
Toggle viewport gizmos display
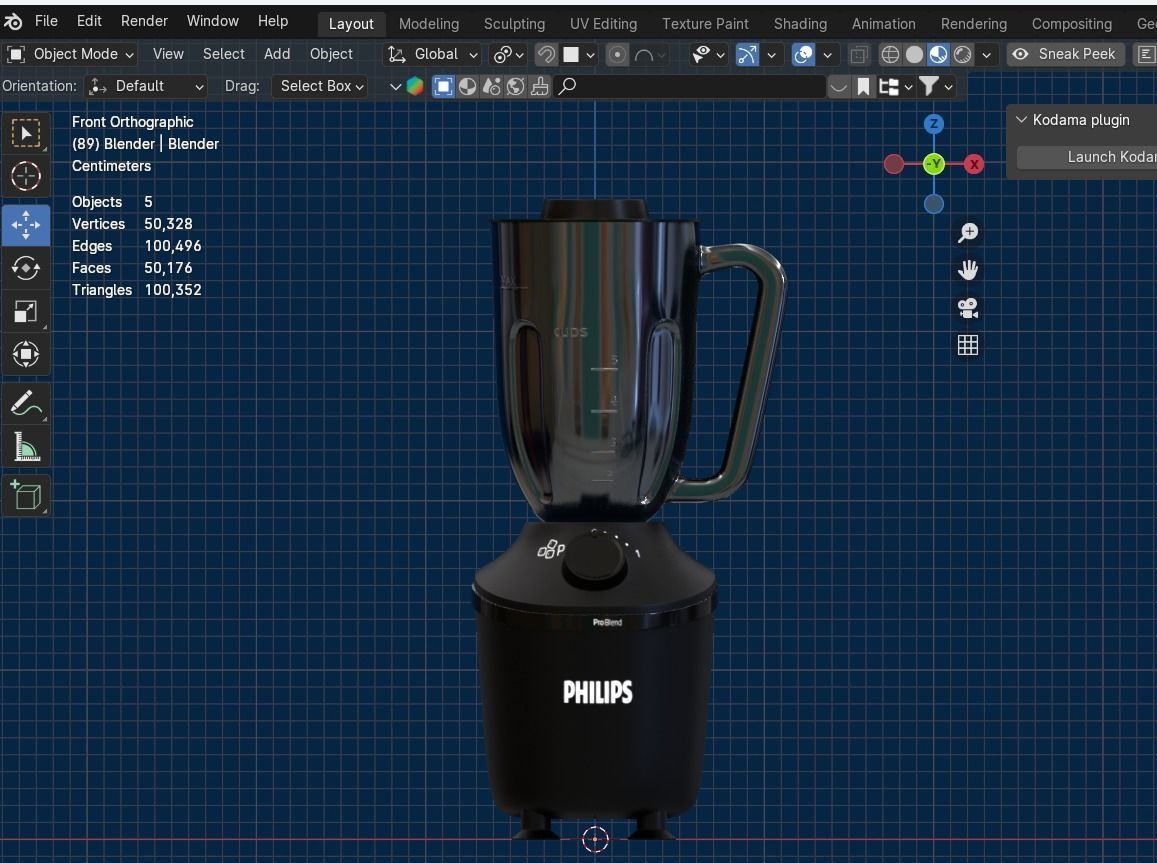pos(747,55)
